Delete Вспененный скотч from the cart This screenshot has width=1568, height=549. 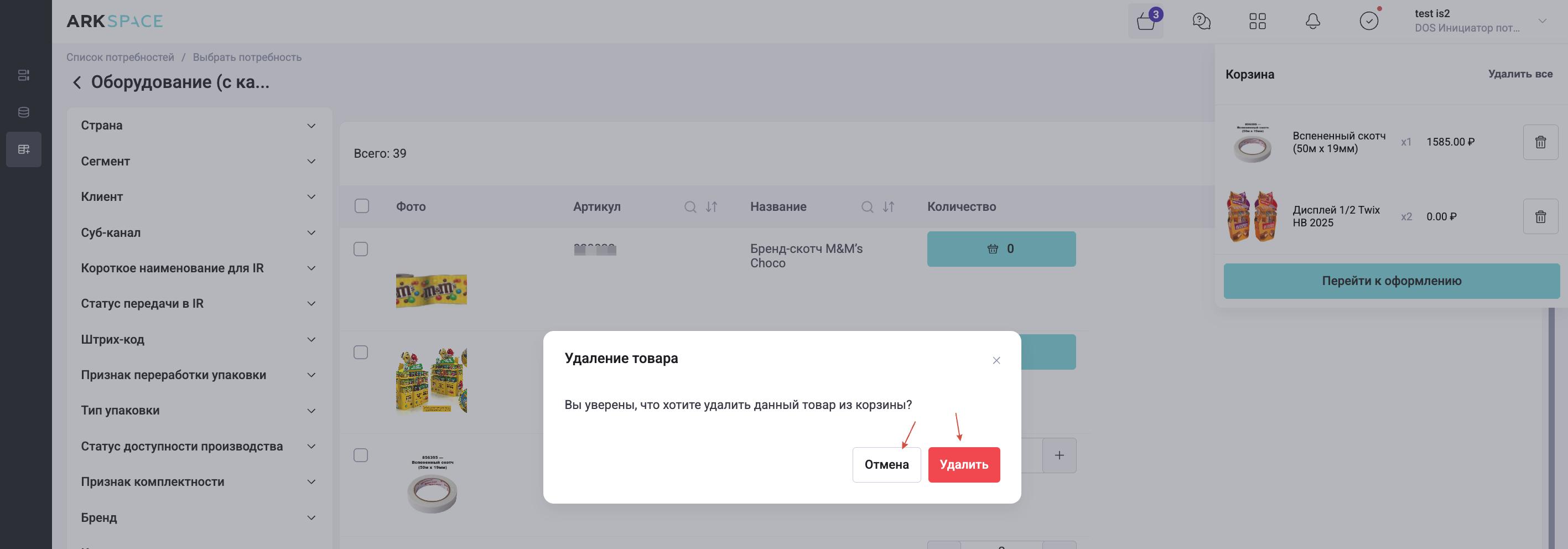(x=1540, y=142)
